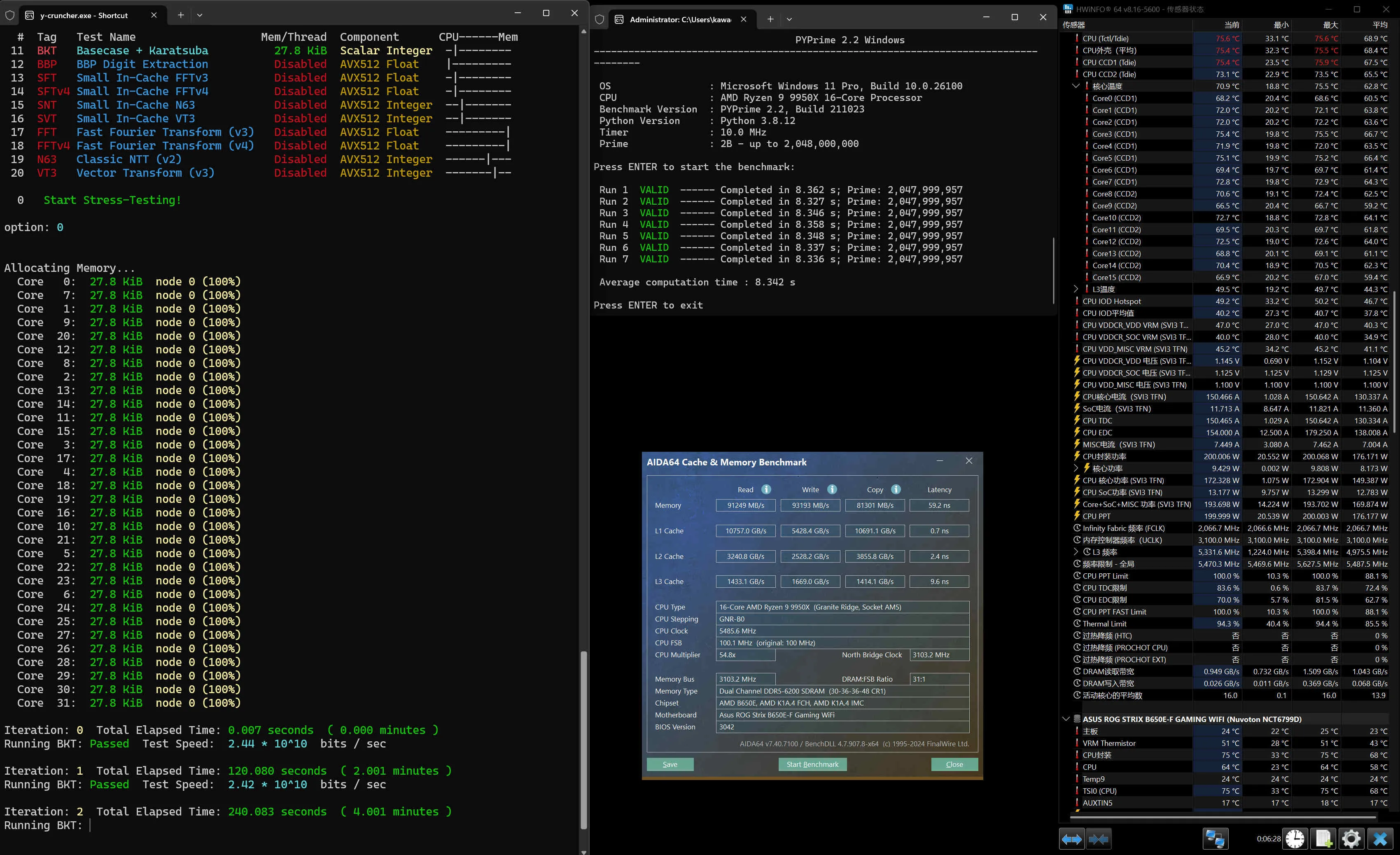Click HWiNFO expand columns arrows icon

pyautogui.click(x=1071, y=839)
